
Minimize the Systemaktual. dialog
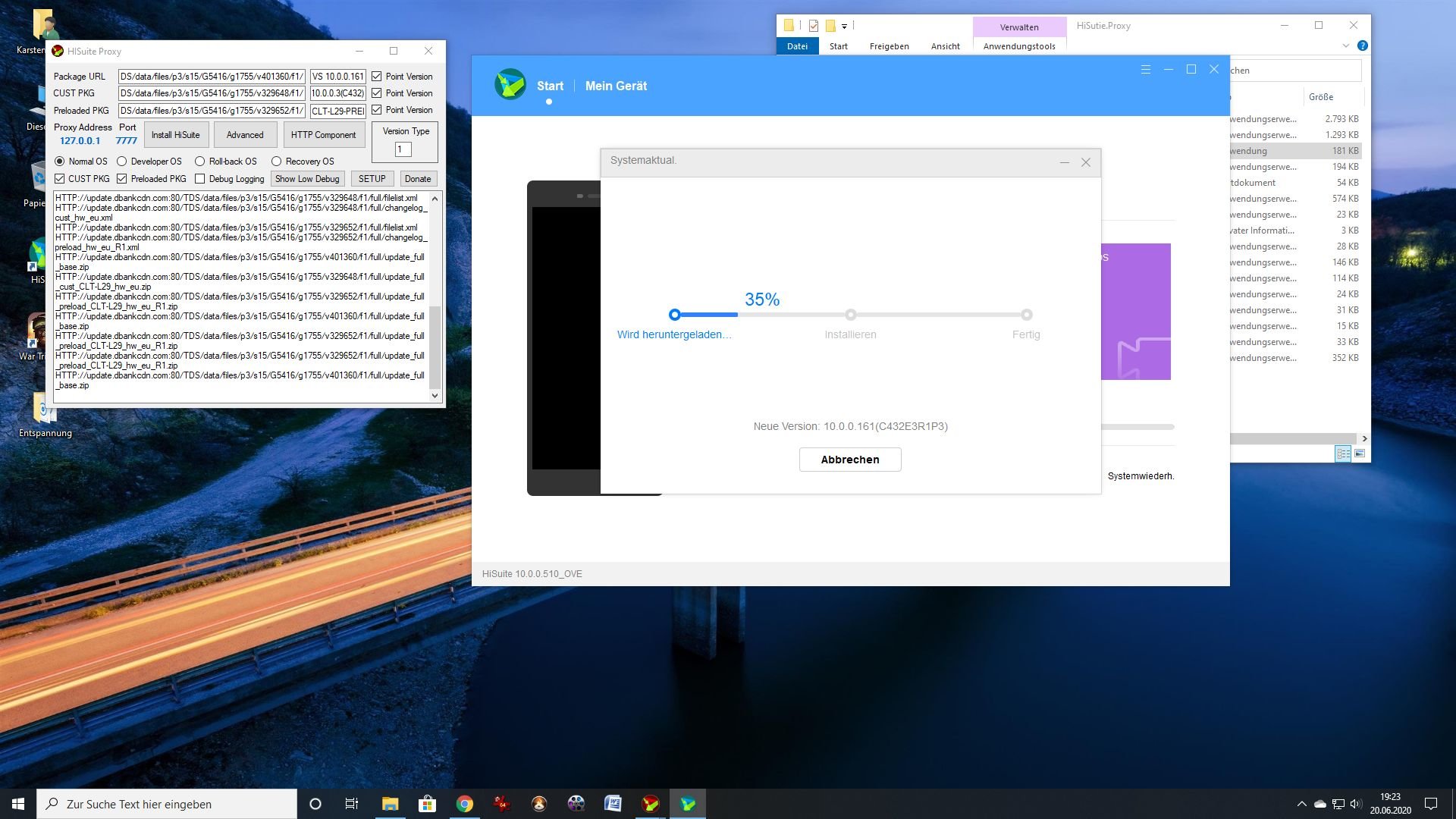click(x=1065, y=162)
